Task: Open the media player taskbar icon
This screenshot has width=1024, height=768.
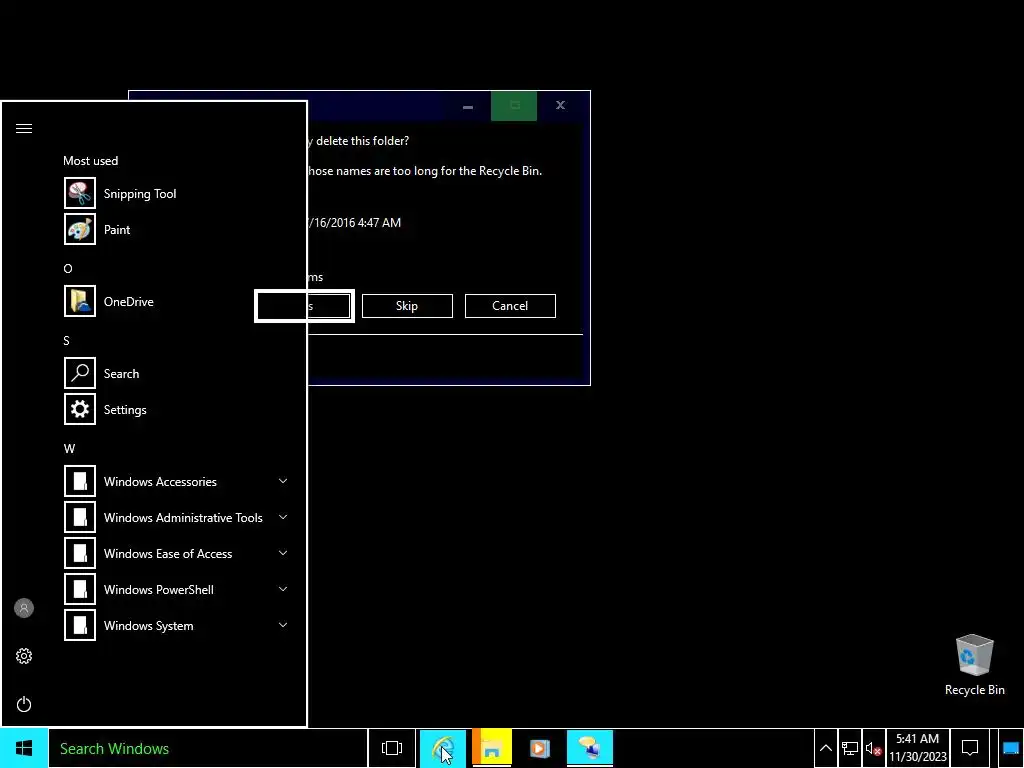Action: 540,748
